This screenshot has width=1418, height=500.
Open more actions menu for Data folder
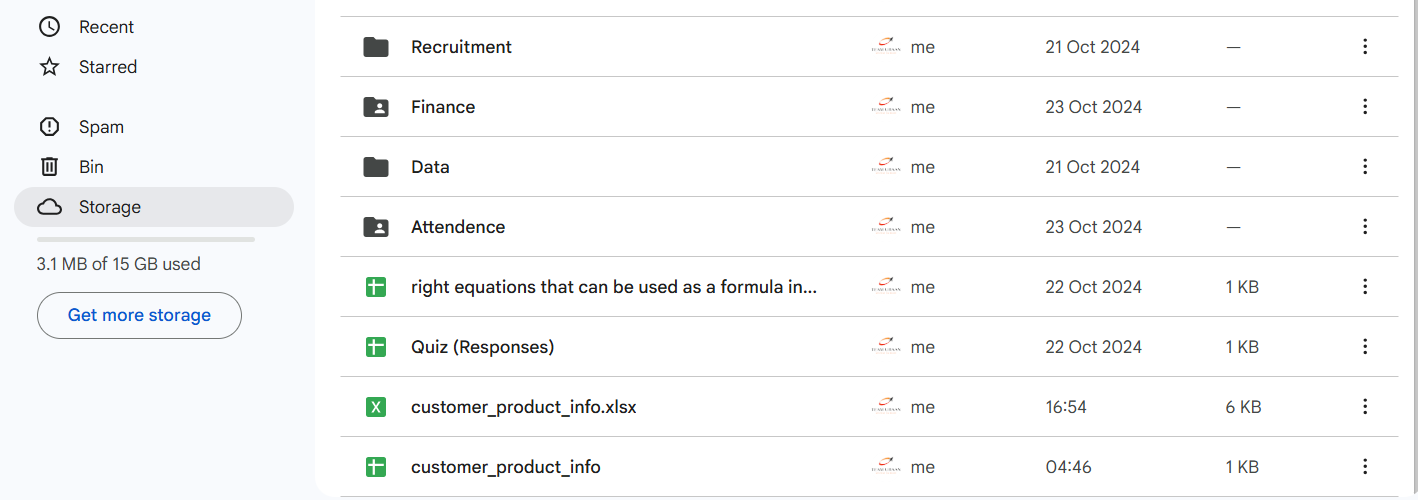(x=1365, y=167)
